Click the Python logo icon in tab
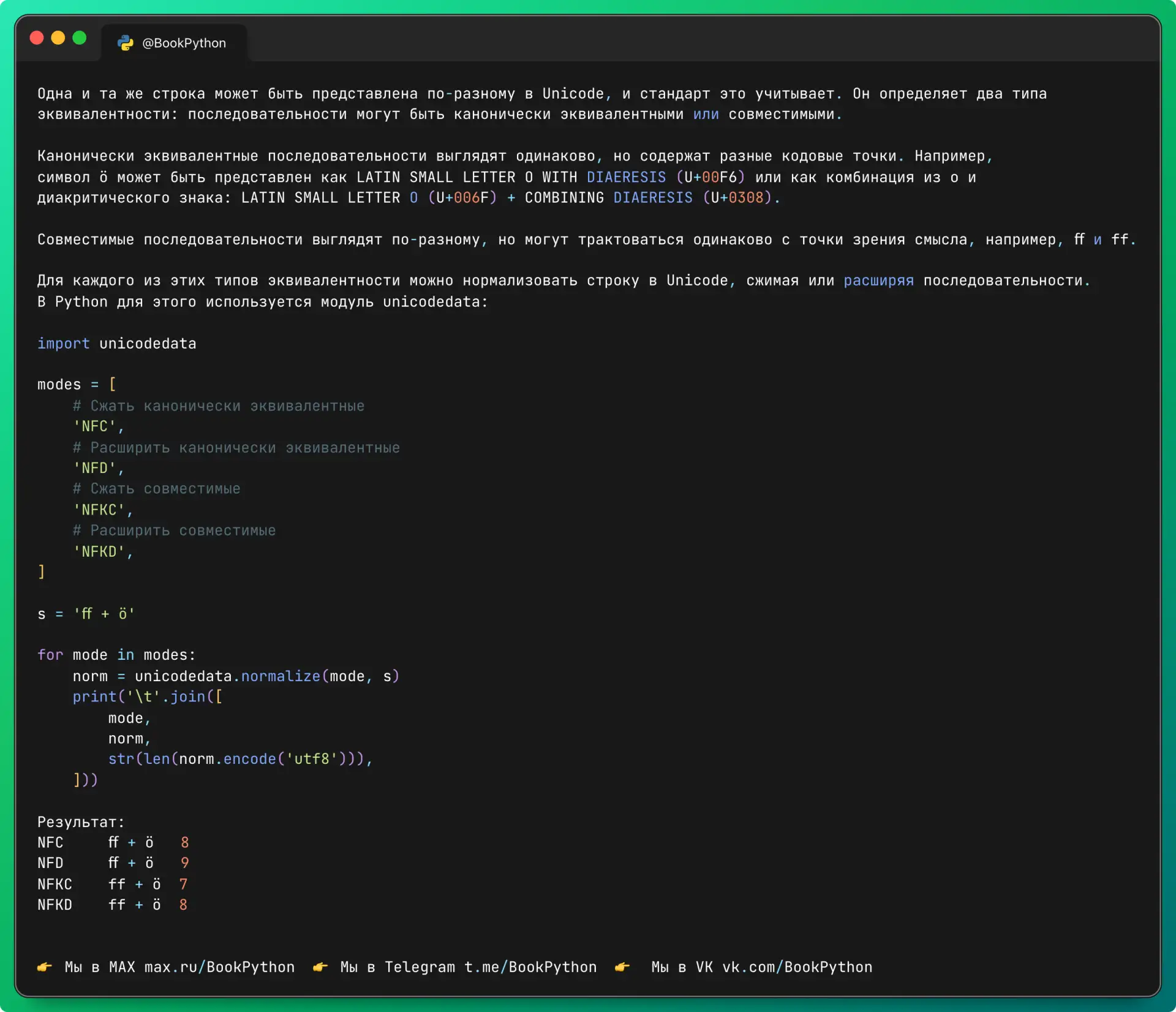 click(x=126, y=43)
